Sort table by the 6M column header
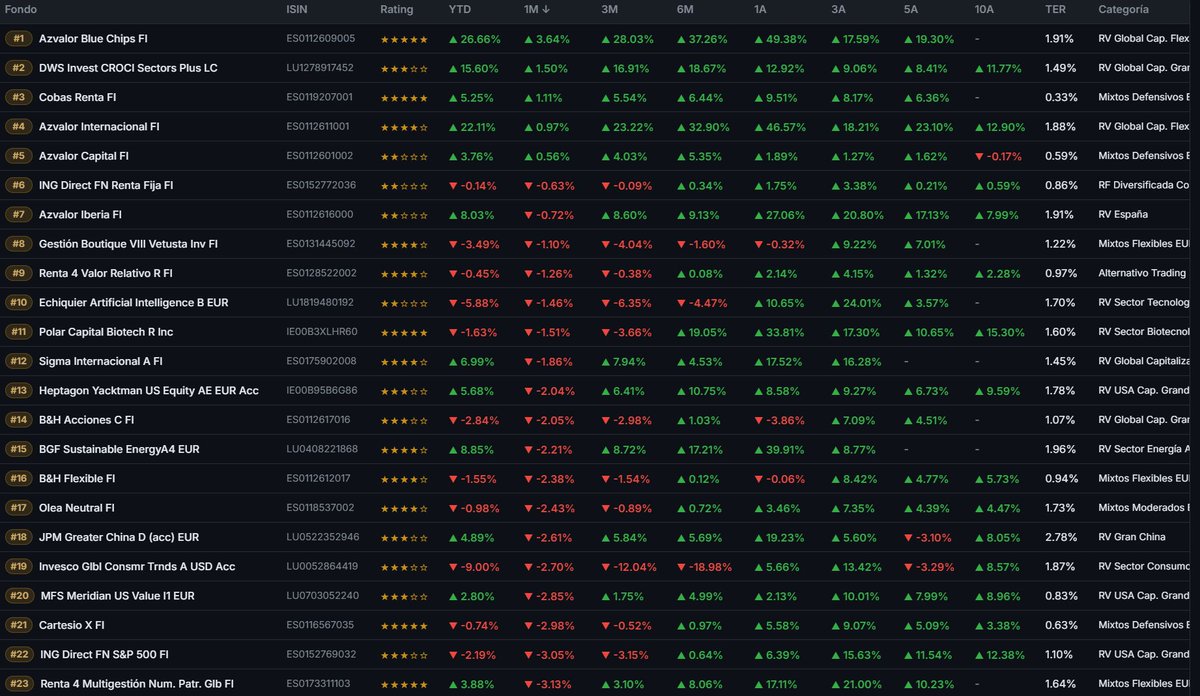This screenshot has height=696, width=1200. pos(686,9)
